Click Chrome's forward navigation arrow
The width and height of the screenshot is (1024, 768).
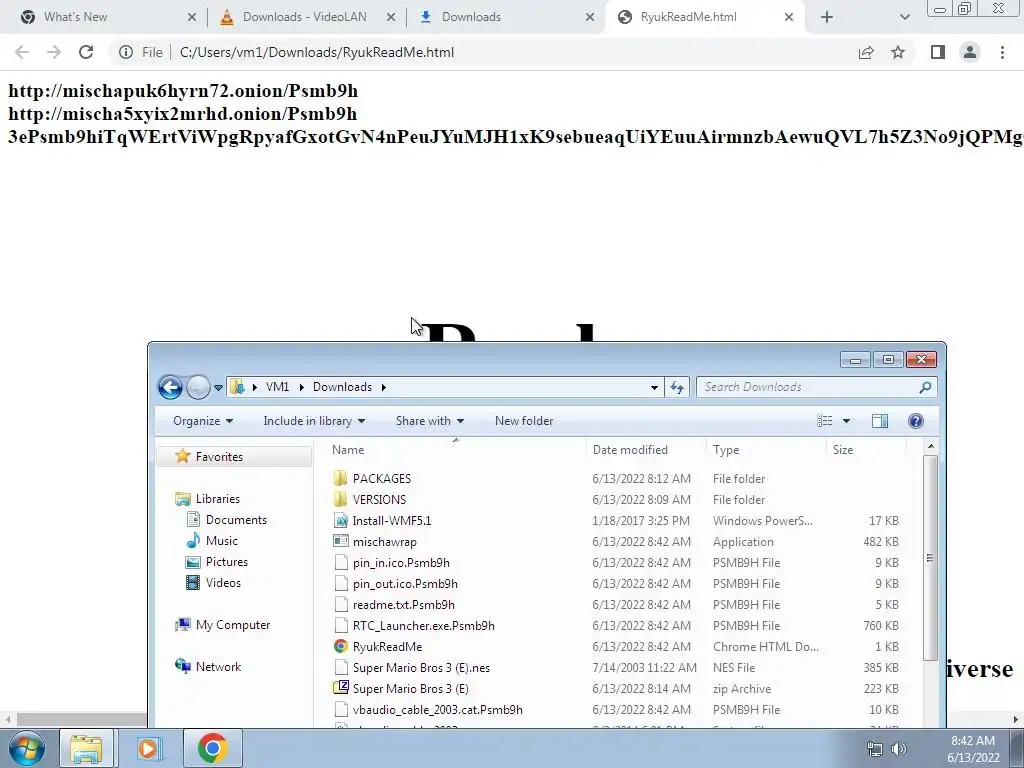[54, 52]
